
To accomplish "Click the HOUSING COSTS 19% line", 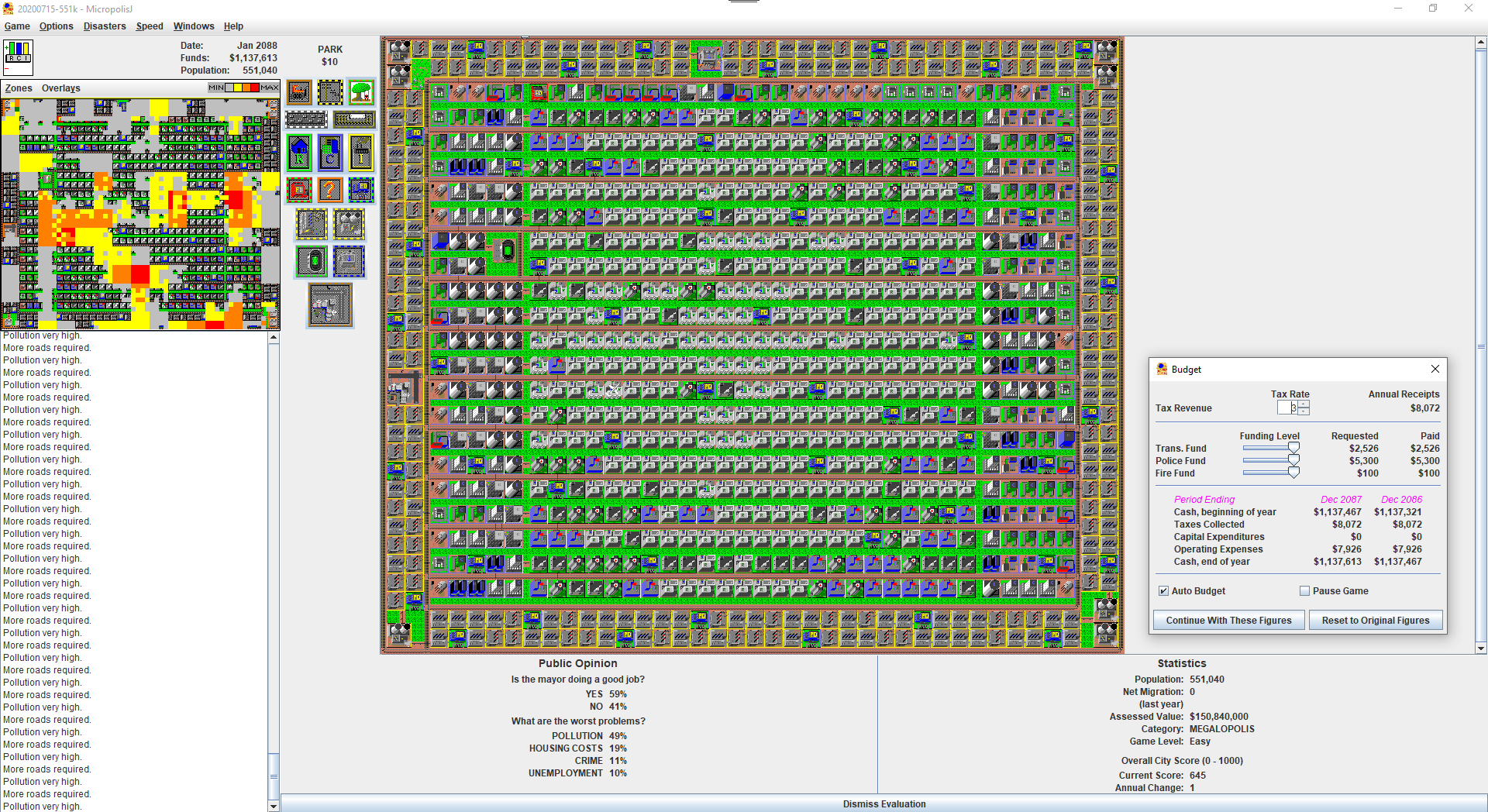I will [578, 748].
